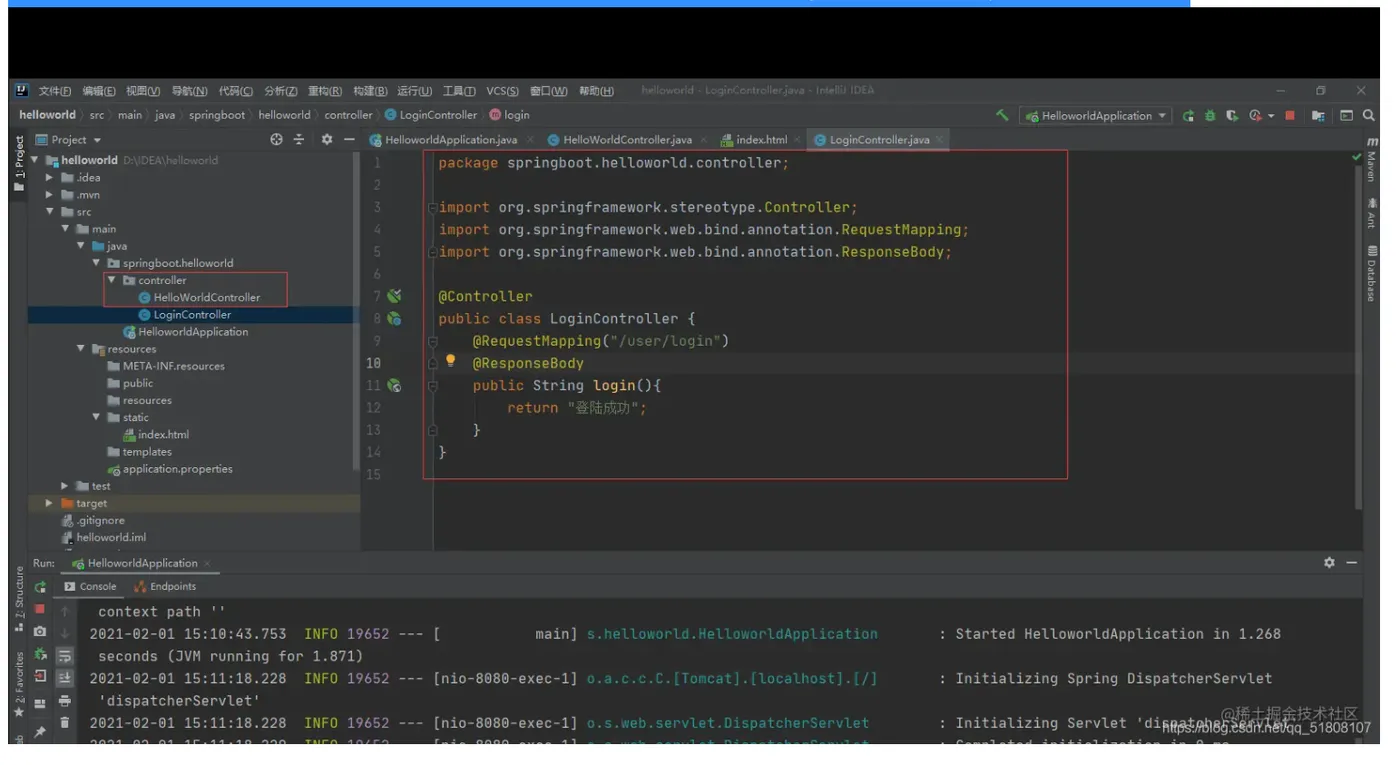
Task: Collapse the src folder
Action: (50, 212)
